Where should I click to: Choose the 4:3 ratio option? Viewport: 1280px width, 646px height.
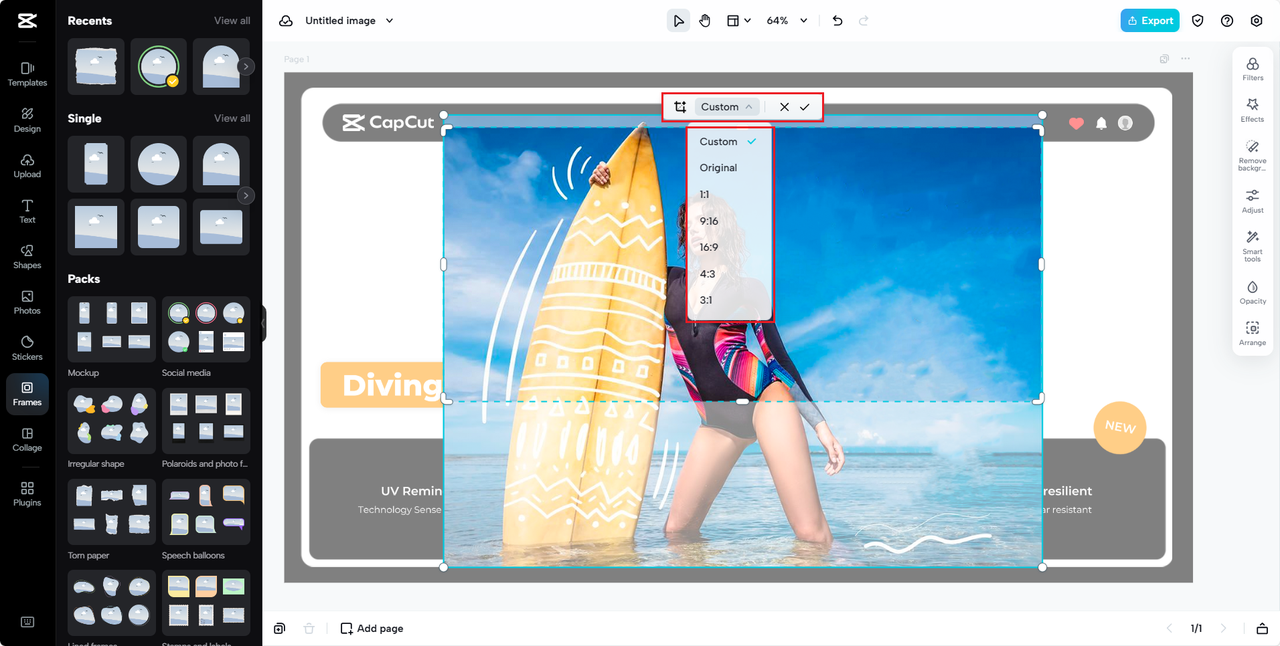729,273
